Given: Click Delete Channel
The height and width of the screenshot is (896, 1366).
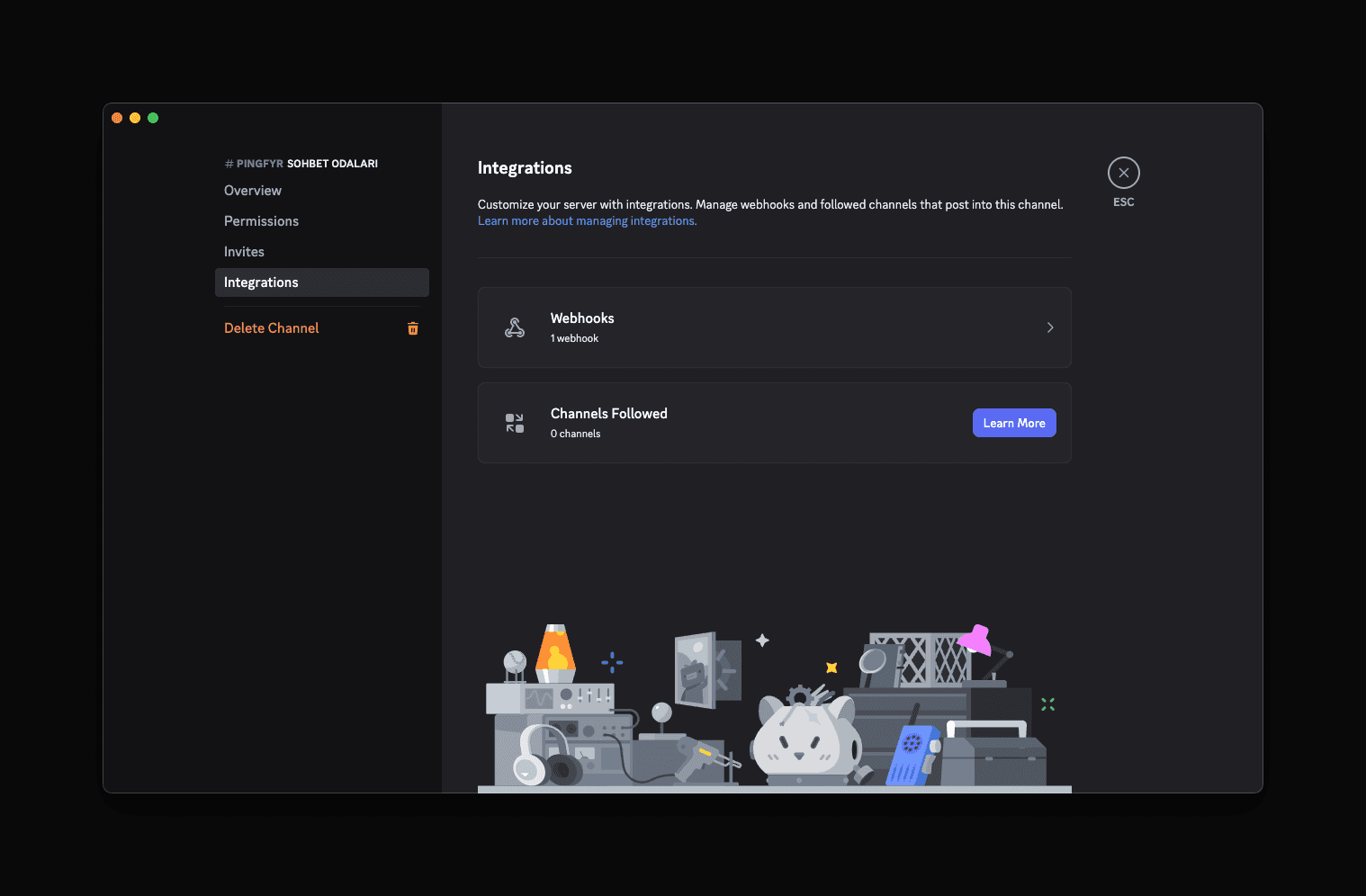Looking at the screenshot, I should [271, 327].
